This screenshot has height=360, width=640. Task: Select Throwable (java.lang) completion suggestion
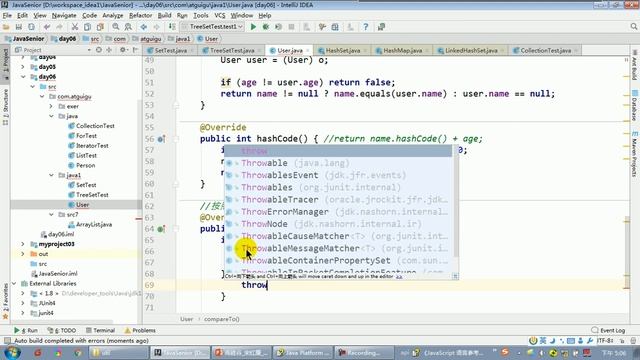(339, 163)
